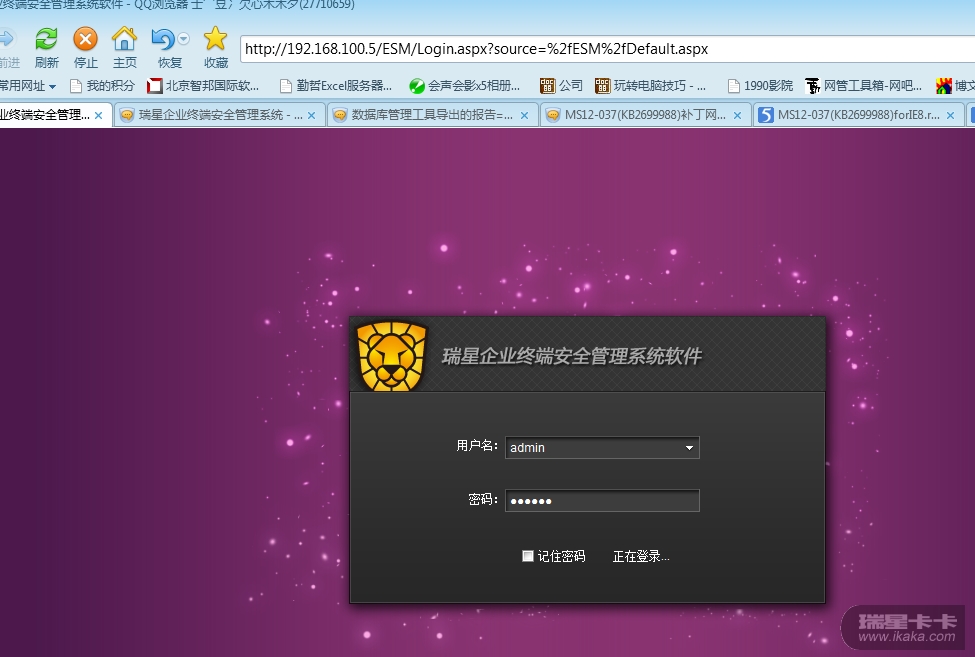Close the 瑞星企业终端安全管理系统 tab
975x657 pixels.
[312, 115]
